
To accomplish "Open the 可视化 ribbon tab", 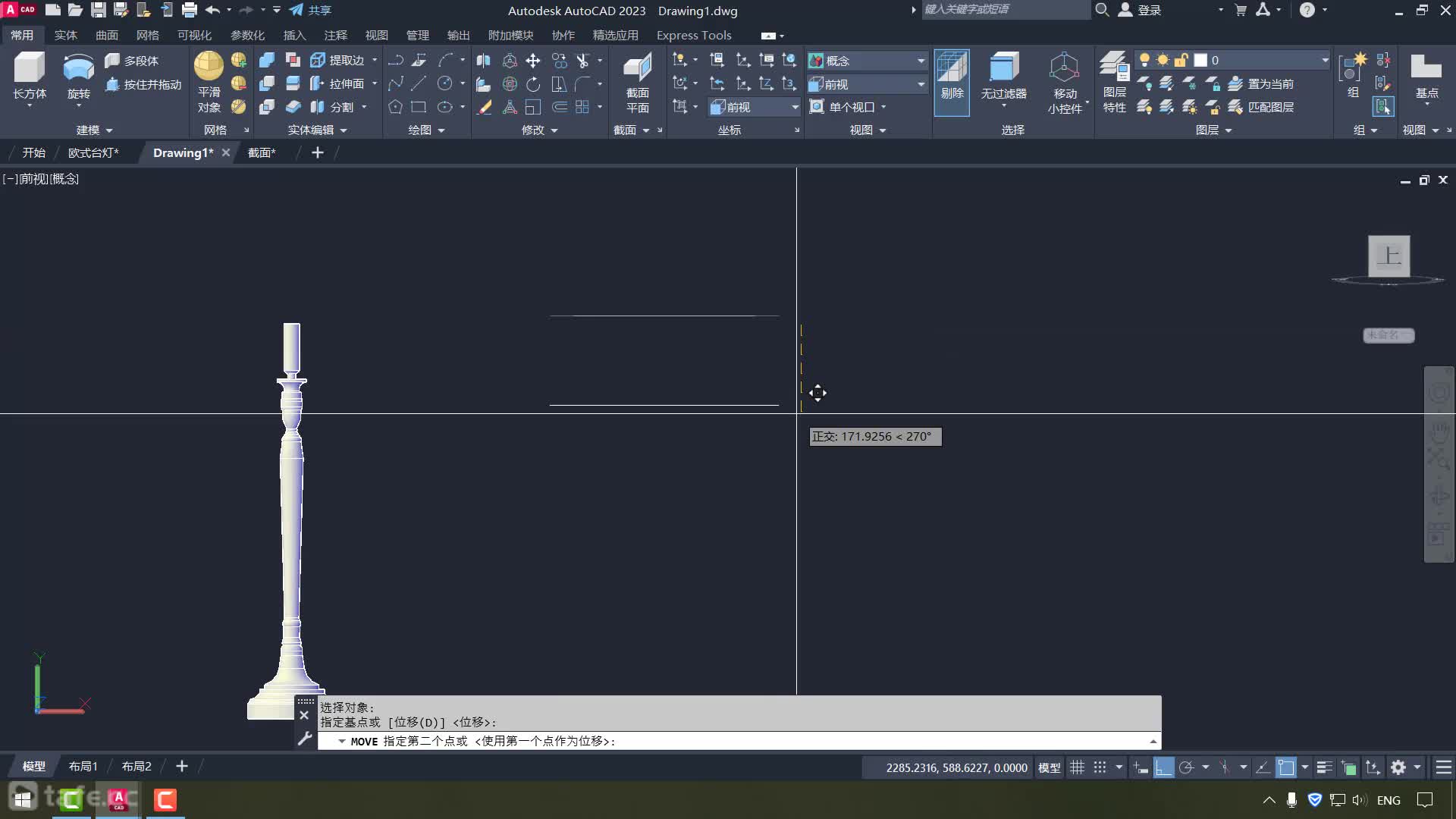I will point(194,35).
